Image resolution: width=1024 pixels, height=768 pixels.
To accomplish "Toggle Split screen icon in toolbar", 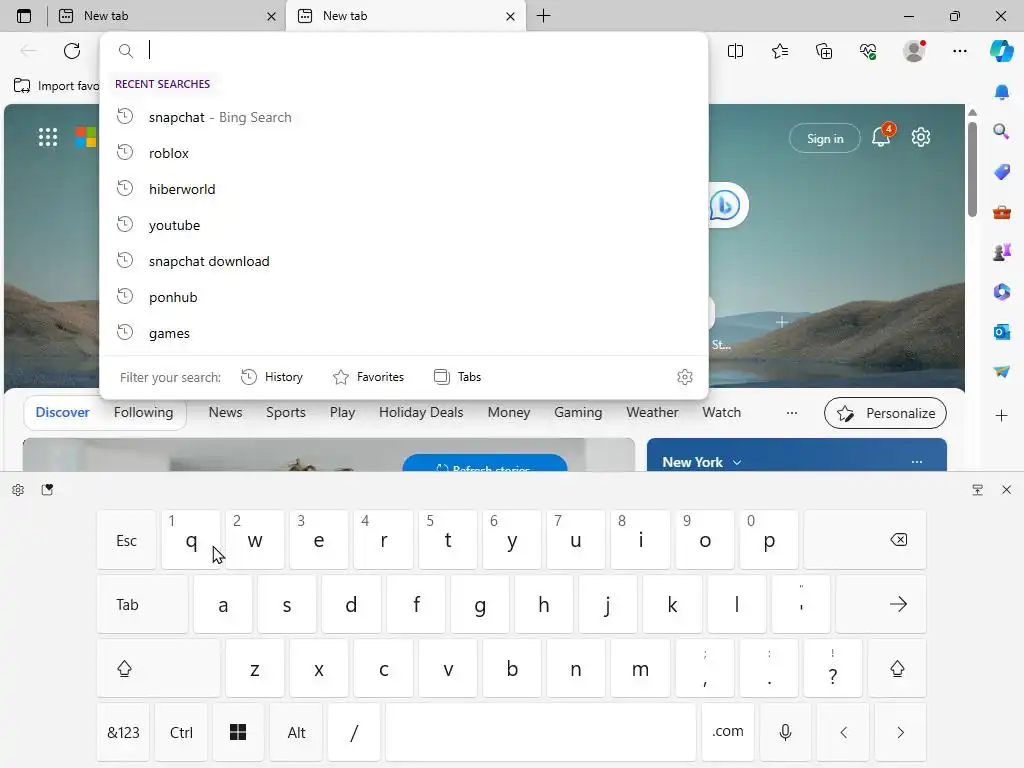I will pyautogui.click(x=735, y=51).
